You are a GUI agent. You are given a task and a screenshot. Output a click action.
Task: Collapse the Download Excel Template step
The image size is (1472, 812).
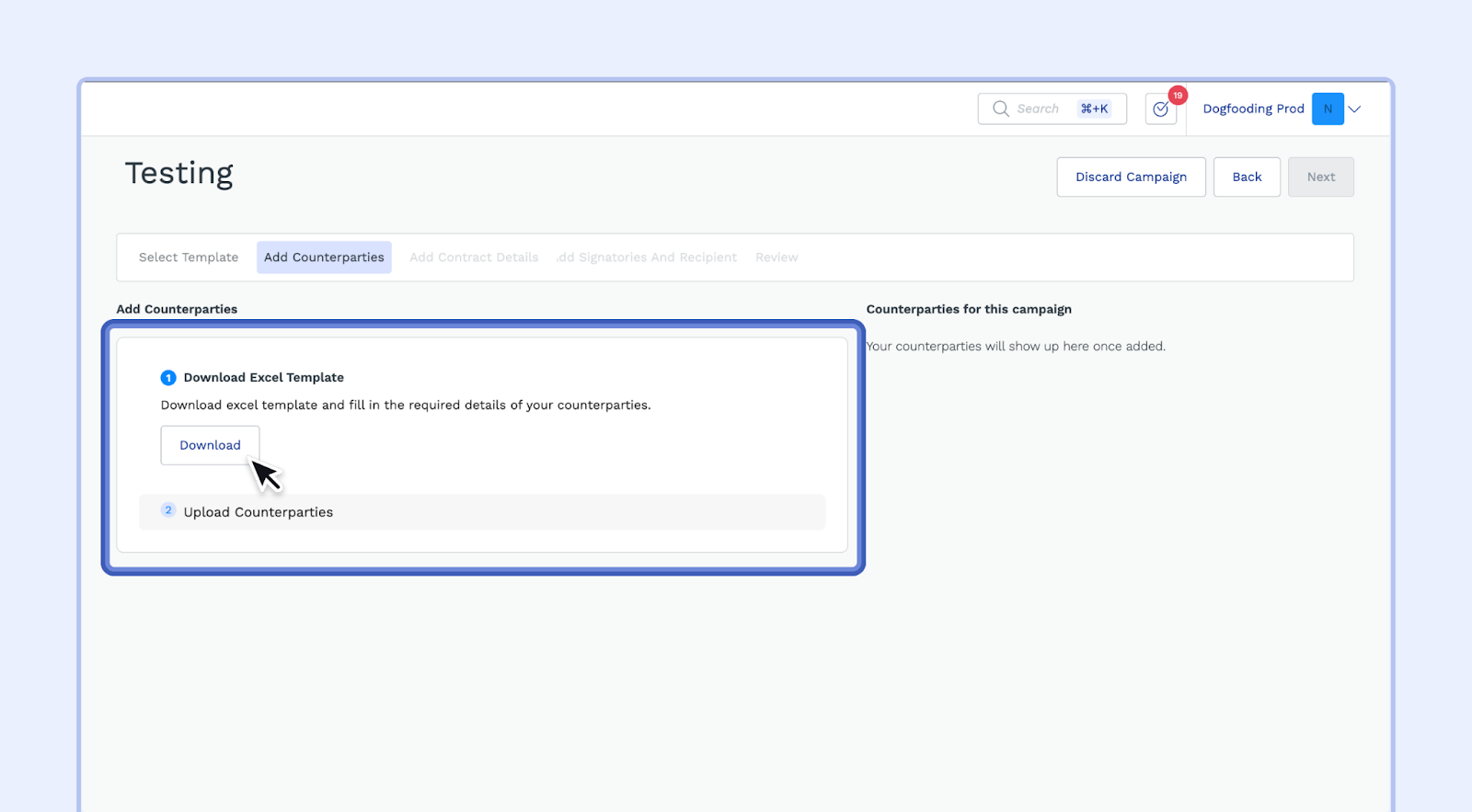pyautogui.click(x=264, y=378)
